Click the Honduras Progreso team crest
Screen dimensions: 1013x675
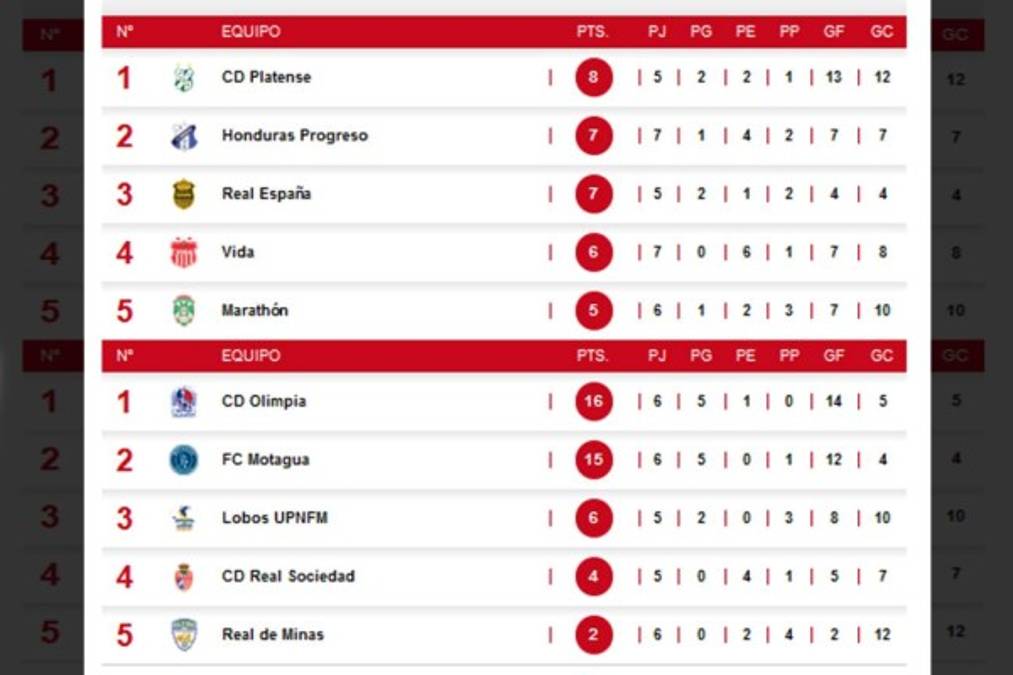click(x=183, y=136)
